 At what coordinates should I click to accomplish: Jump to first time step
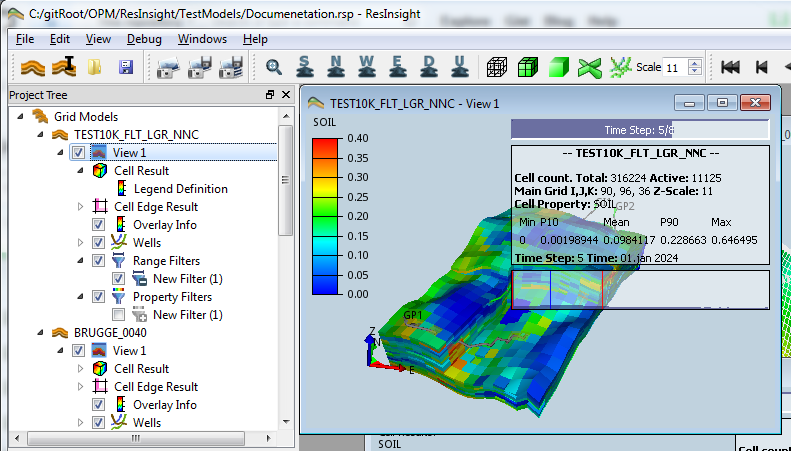pyautogui.click(x=730, y=67)
